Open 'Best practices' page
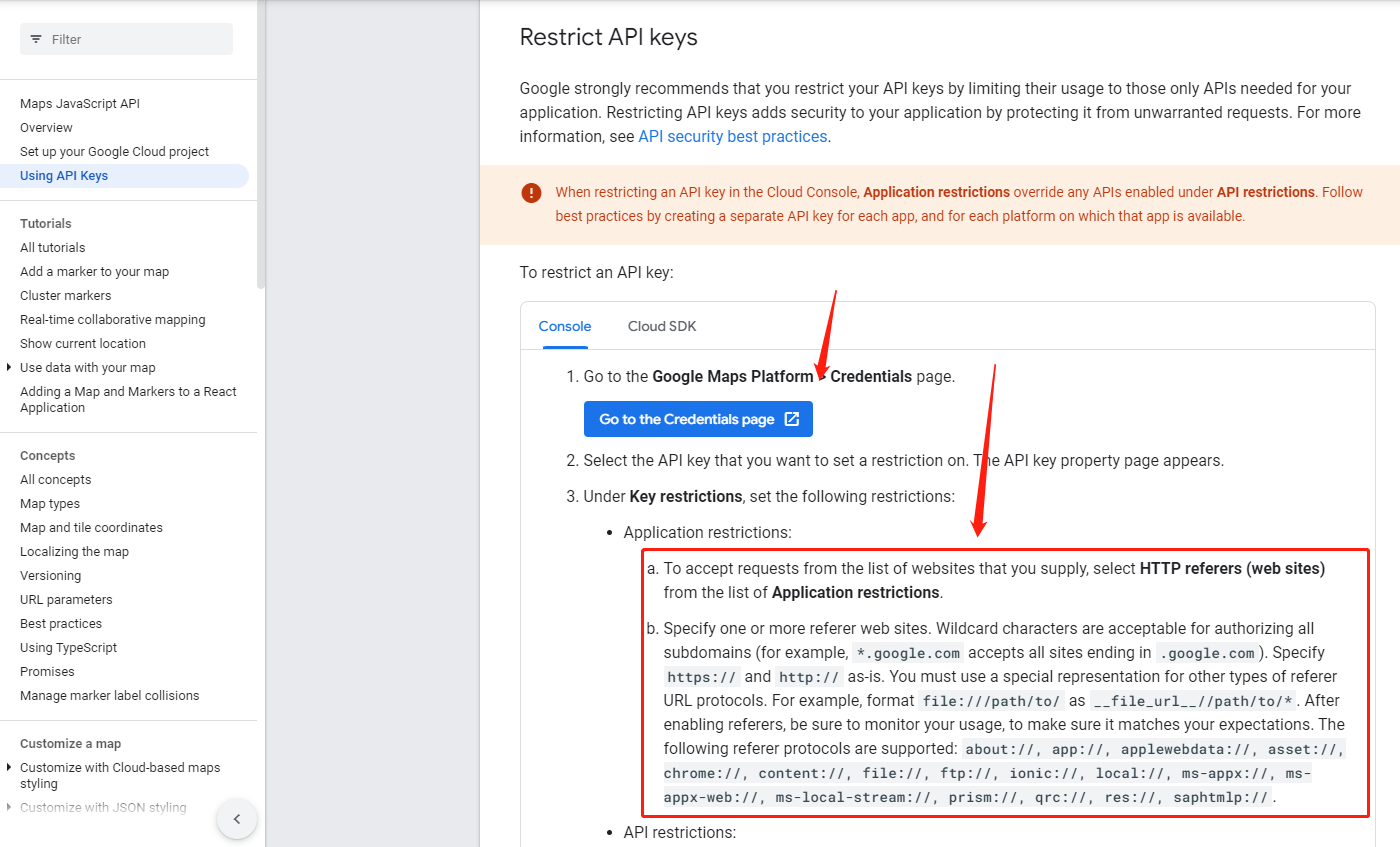Image resolution: width=1400 pixels, height=847 pixels. click(61, 623)
